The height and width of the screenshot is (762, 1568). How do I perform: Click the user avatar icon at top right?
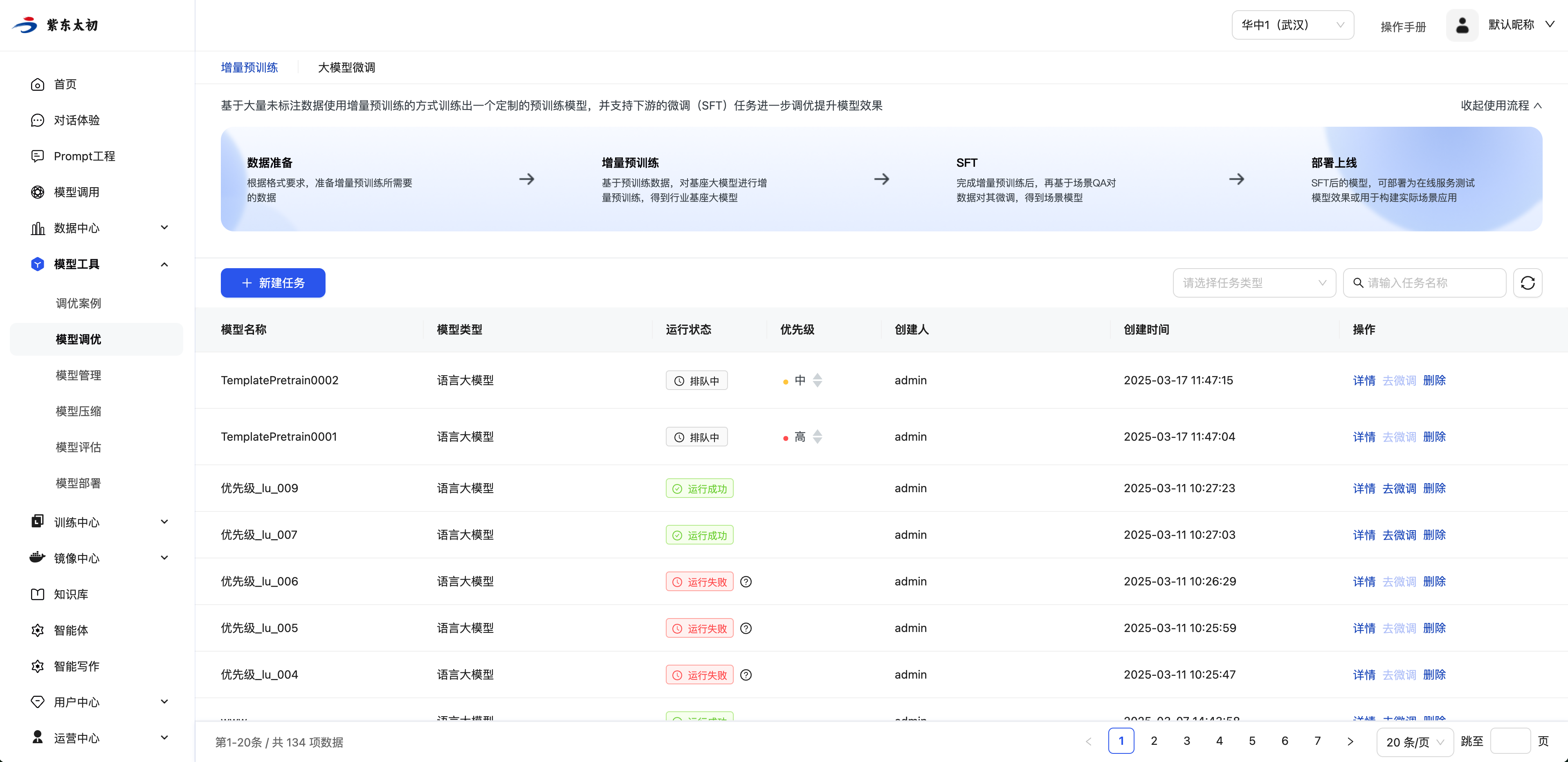(x=1462, y=26)
